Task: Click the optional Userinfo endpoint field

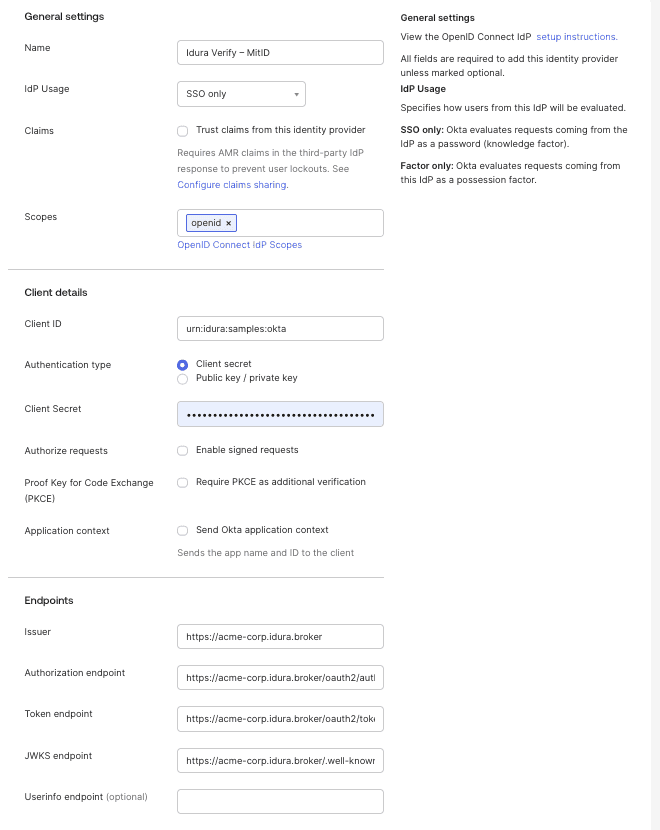Action: point(280,801)
